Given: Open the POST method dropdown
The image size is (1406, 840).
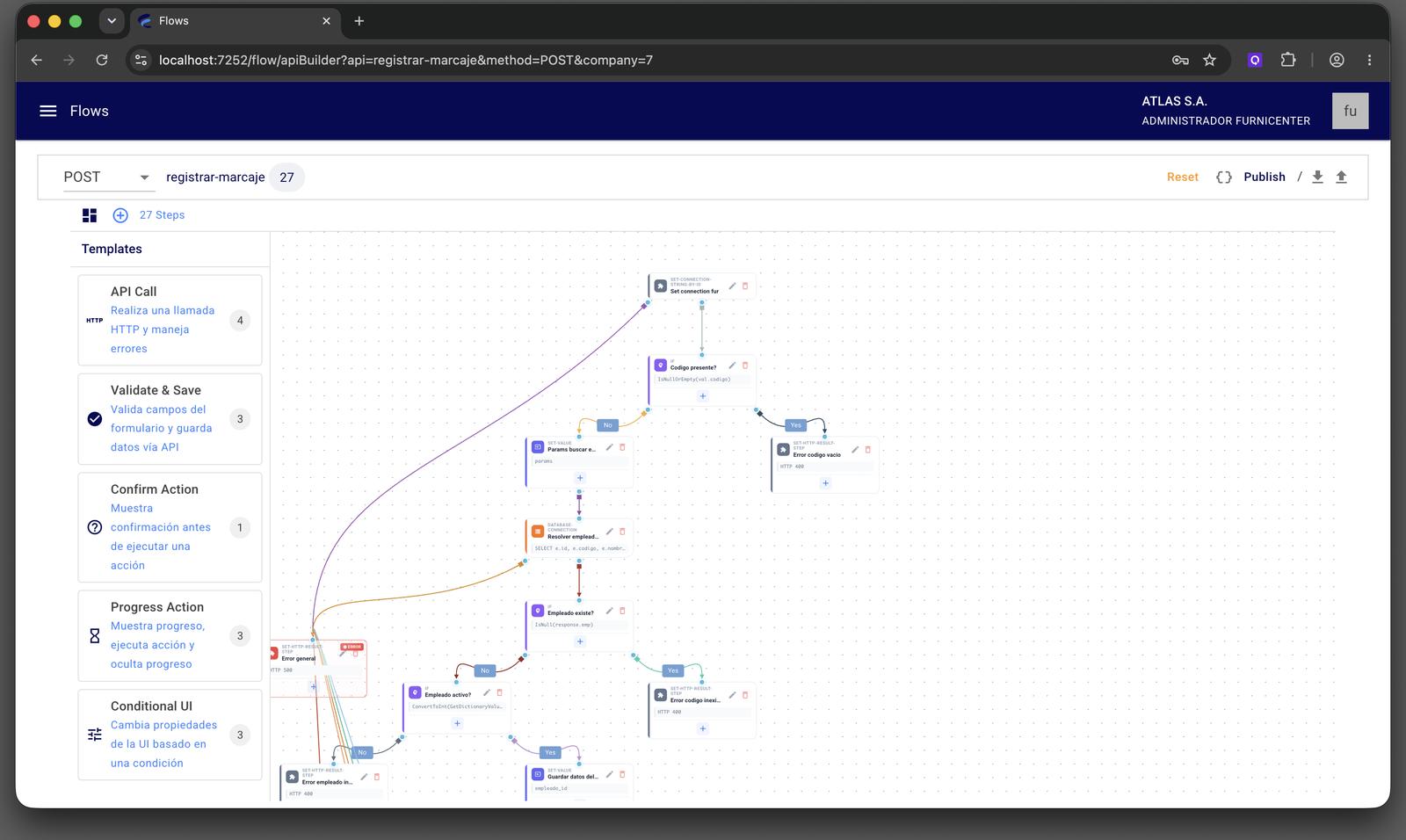Looking at the screenshot, I should click(x=108, y=177).
